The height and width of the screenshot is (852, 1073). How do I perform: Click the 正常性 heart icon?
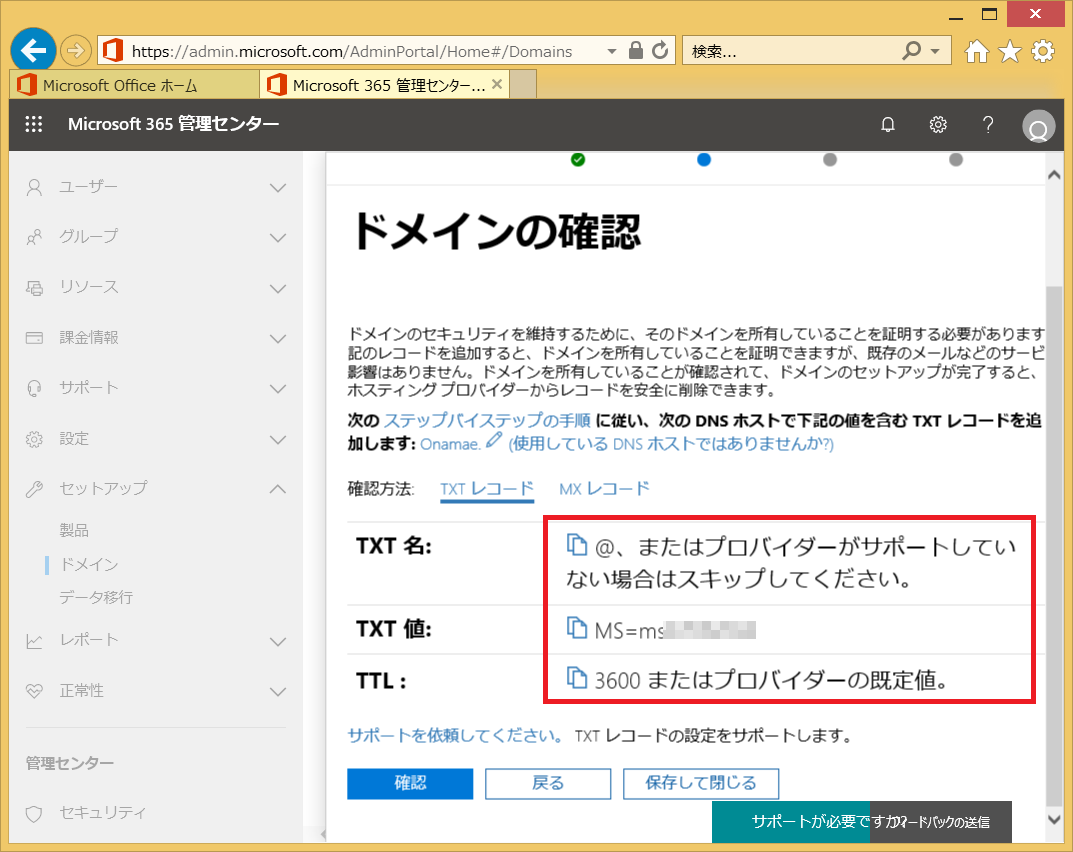click(34, 691)
